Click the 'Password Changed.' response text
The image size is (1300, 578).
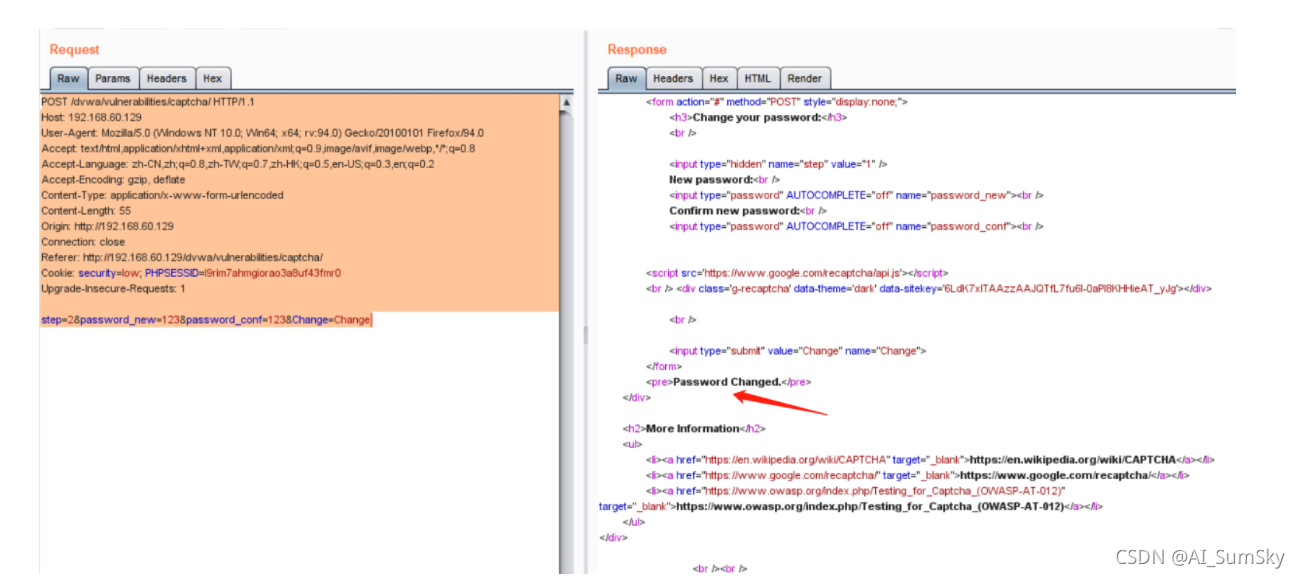click(727, 382)
